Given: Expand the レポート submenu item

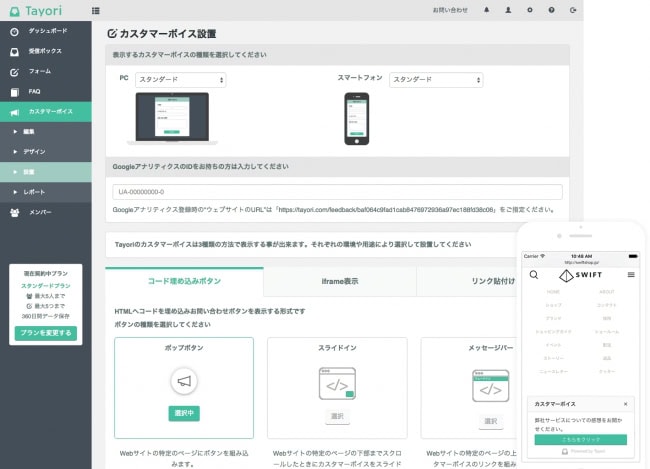Looking at the screenshot, I should click(x=36, y=191).
